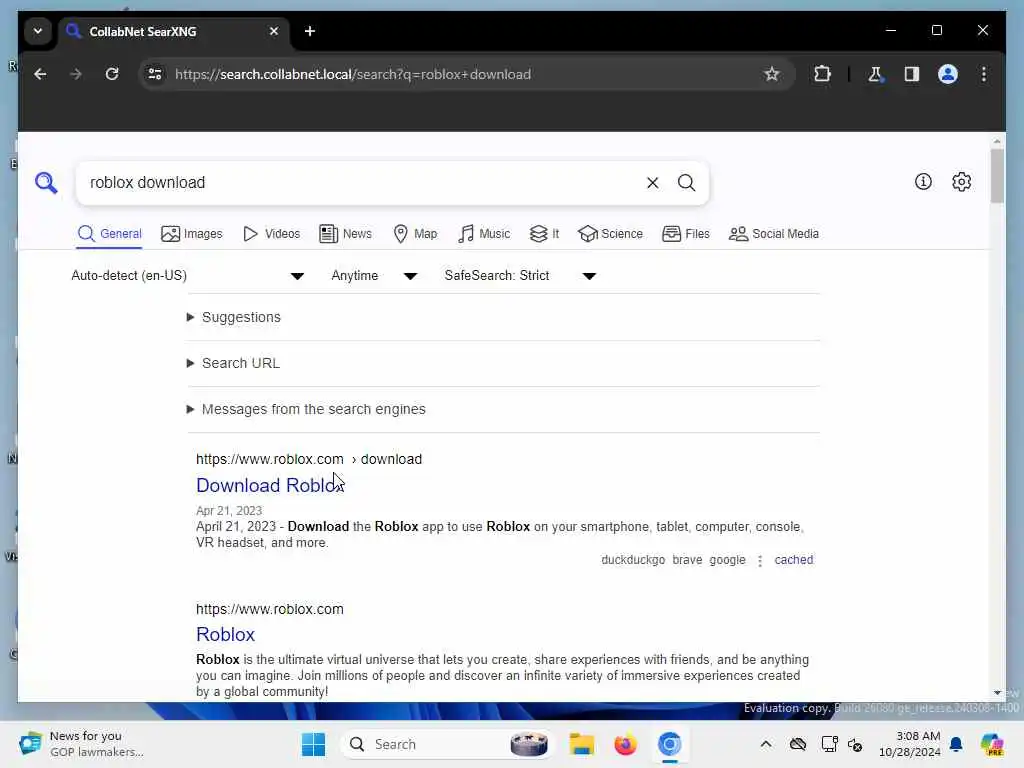
Task: Bookmark this page with star
Action: tap(771, 74)
